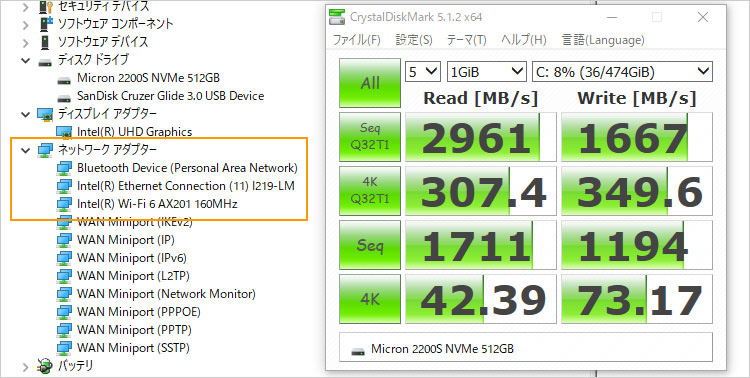
Task: Click the 4K Q32T1 write result 349.6
Action: pyautogui.click(x=637, y=191)
